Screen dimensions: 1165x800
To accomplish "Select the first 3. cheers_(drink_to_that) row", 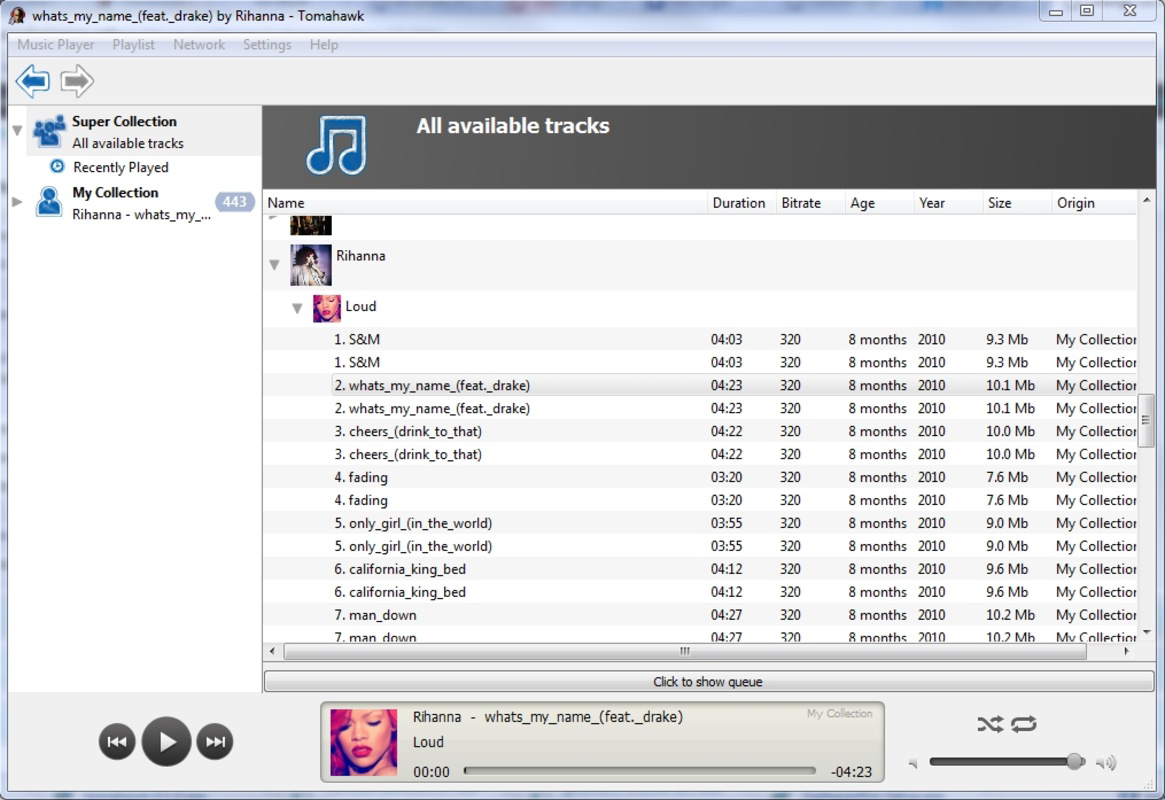I will tap(700, 432).
